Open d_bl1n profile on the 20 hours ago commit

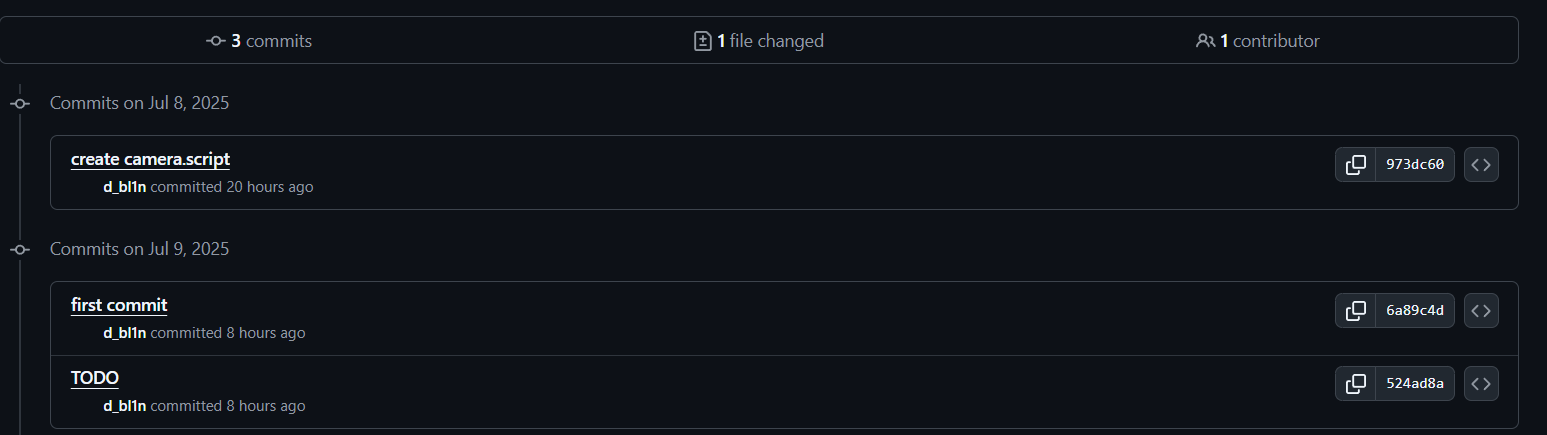(125, 187)
